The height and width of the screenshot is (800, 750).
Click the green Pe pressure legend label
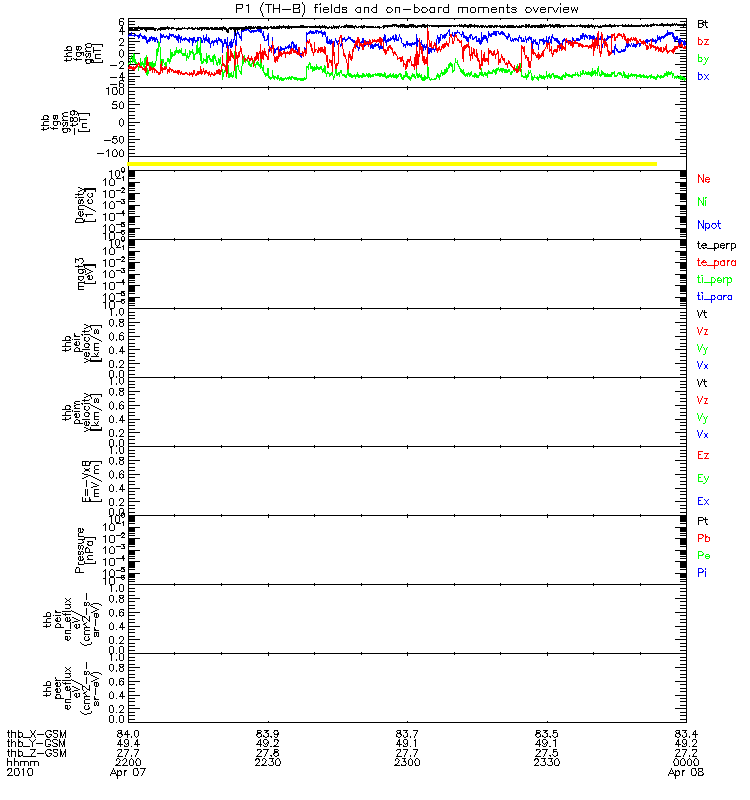tap(704, 556)
